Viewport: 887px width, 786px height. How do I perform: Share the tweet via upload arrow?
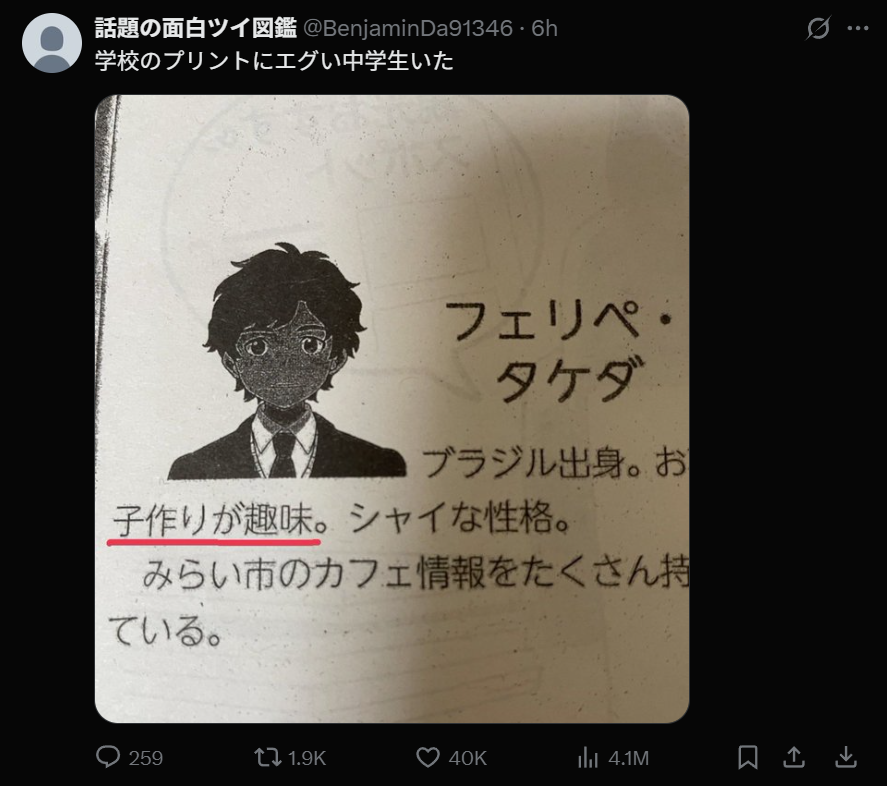tap(794, 757)
